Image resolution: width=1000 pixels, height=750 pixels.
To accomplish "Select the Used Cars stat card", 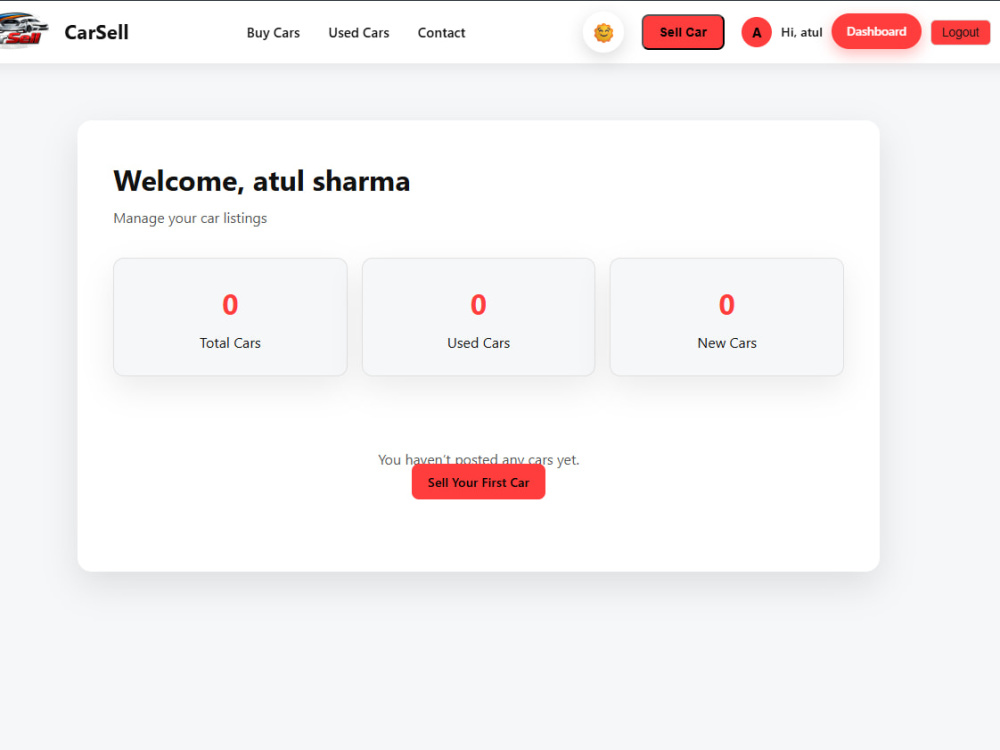I will coord(478,317).
